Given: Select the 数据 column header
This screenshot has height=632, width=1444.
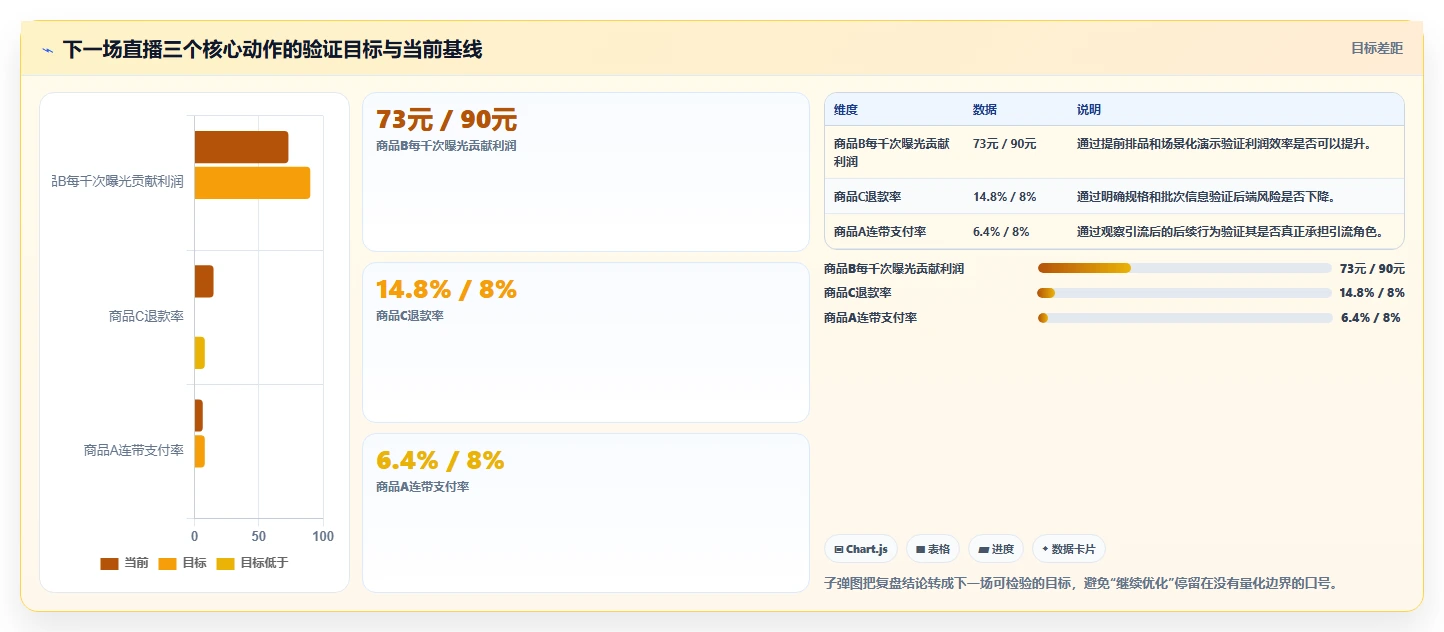Looking at the screenshot, I should pyautogui.click(x=985, y=110).
